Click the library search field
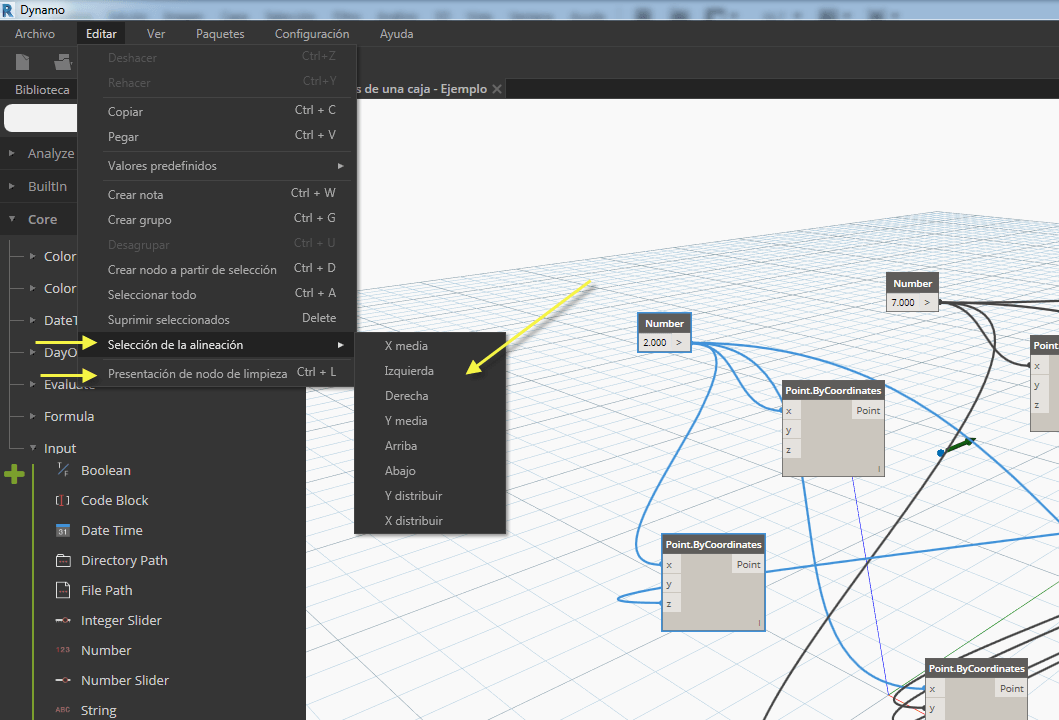This screenshot has width=1059, height=720. pos(41,118)
